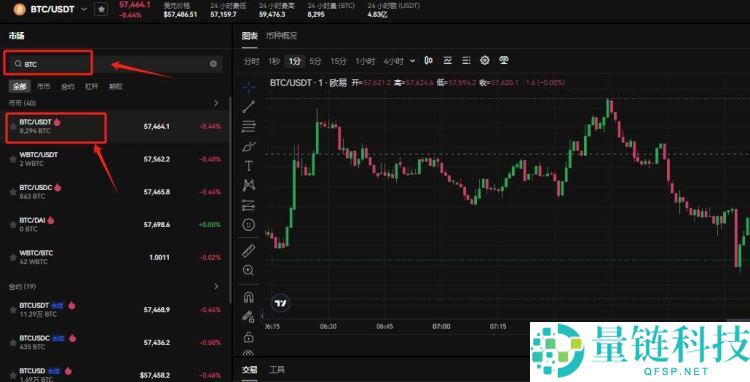Switch to the 交易 tab at bottom
The height and width of the screenshot is (382, 750).
pos(250,370)
